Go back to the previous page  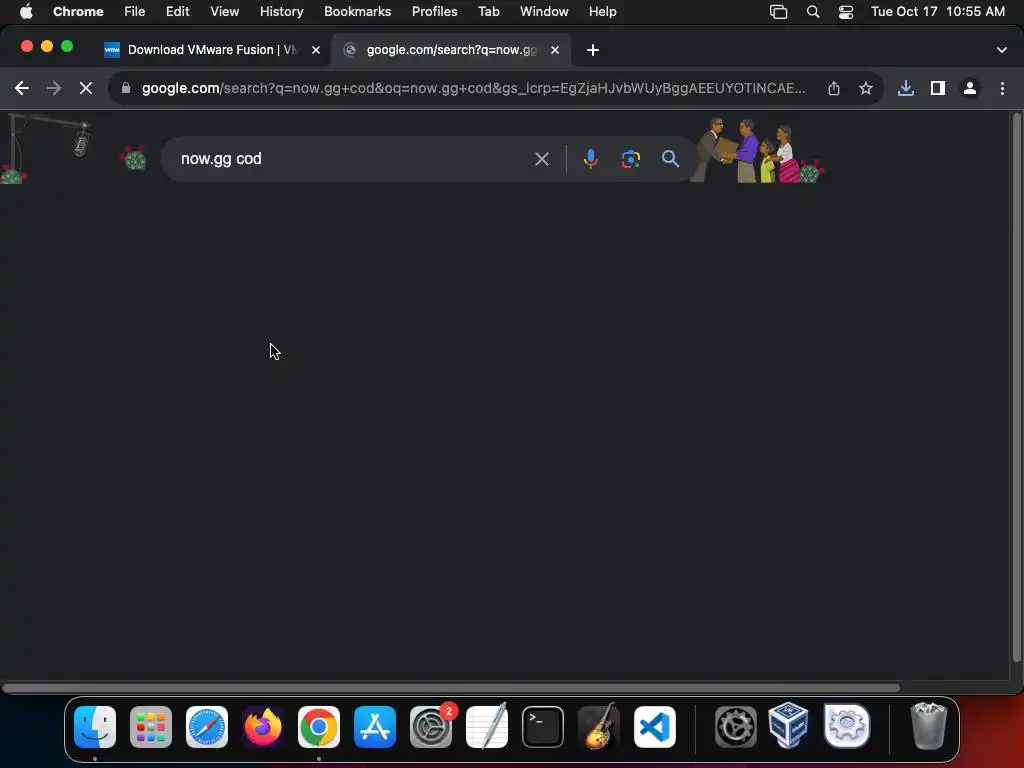(22, 88)
